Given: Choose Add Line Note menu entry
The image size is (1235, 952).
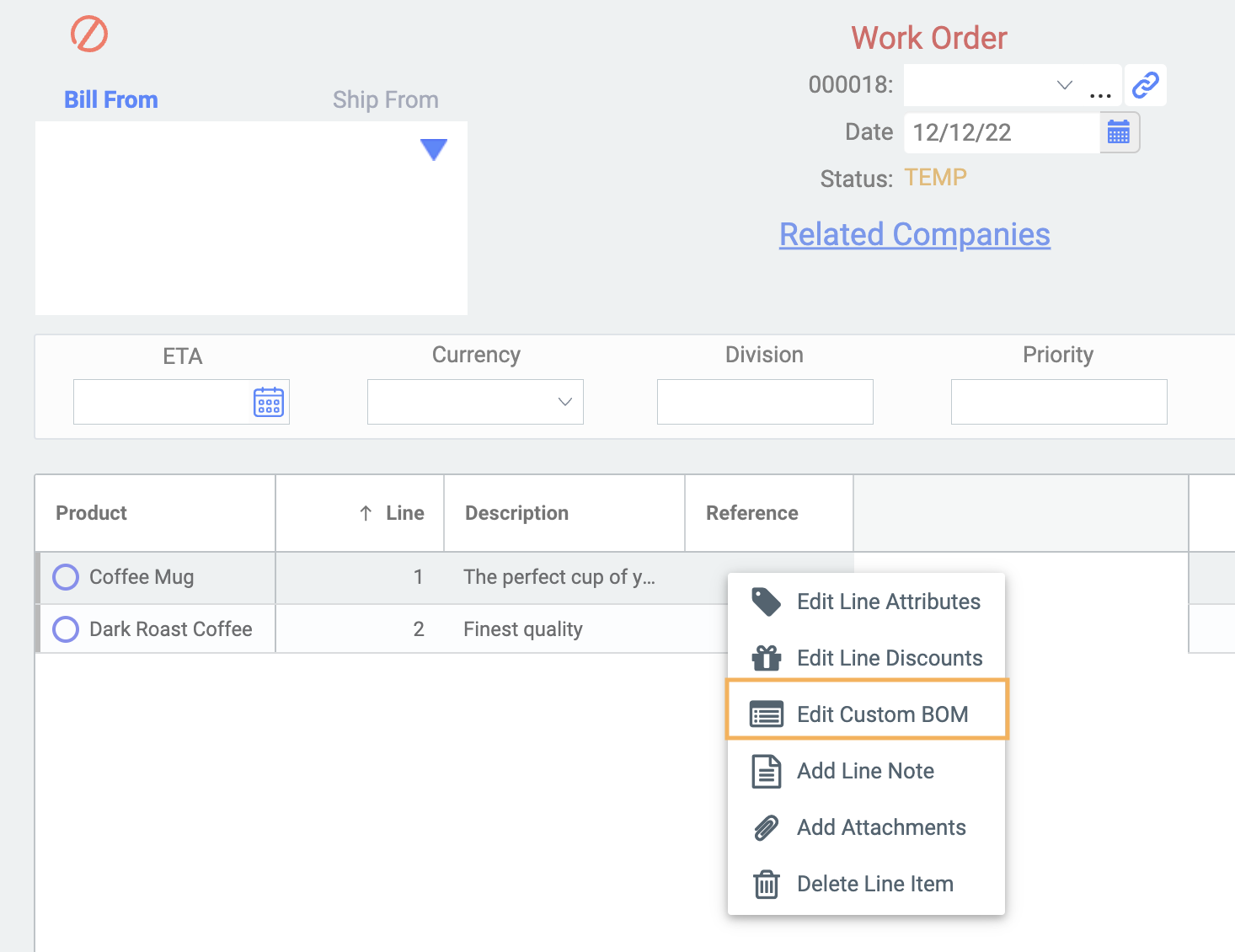Looking at the screenshot, I should point(866,771).
